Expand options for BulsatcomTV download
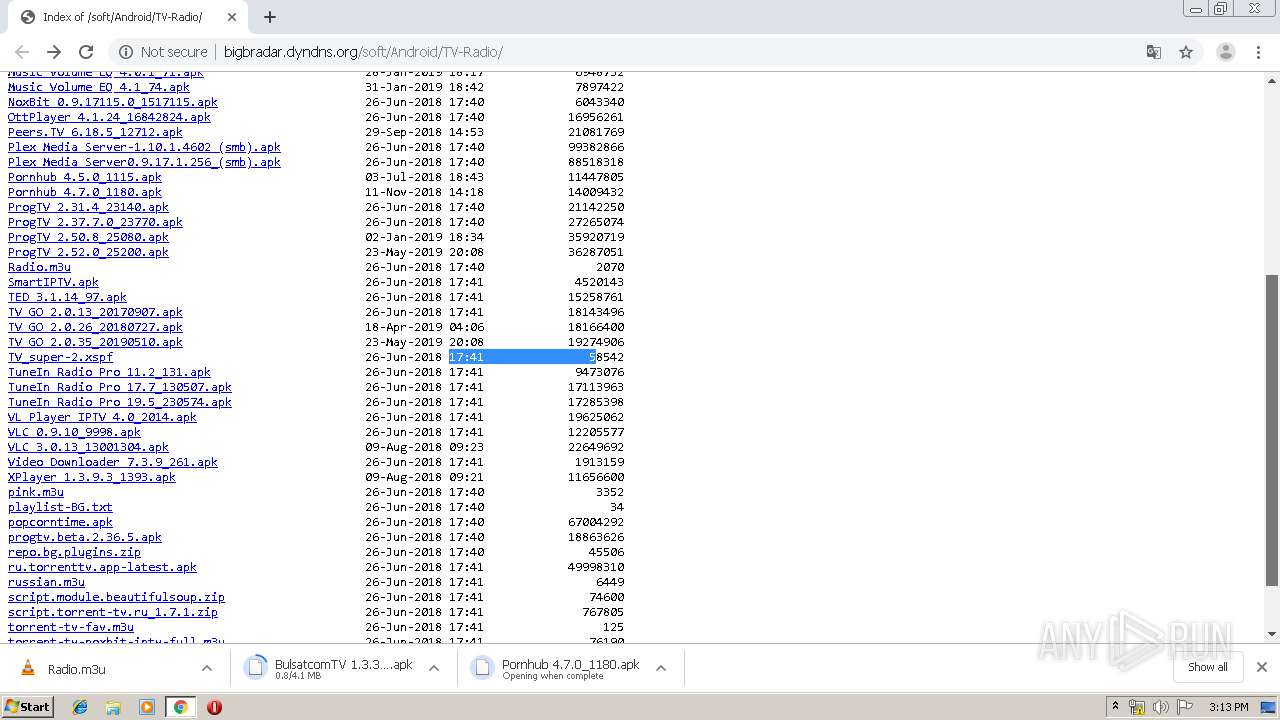 click(x=434, y=668)
